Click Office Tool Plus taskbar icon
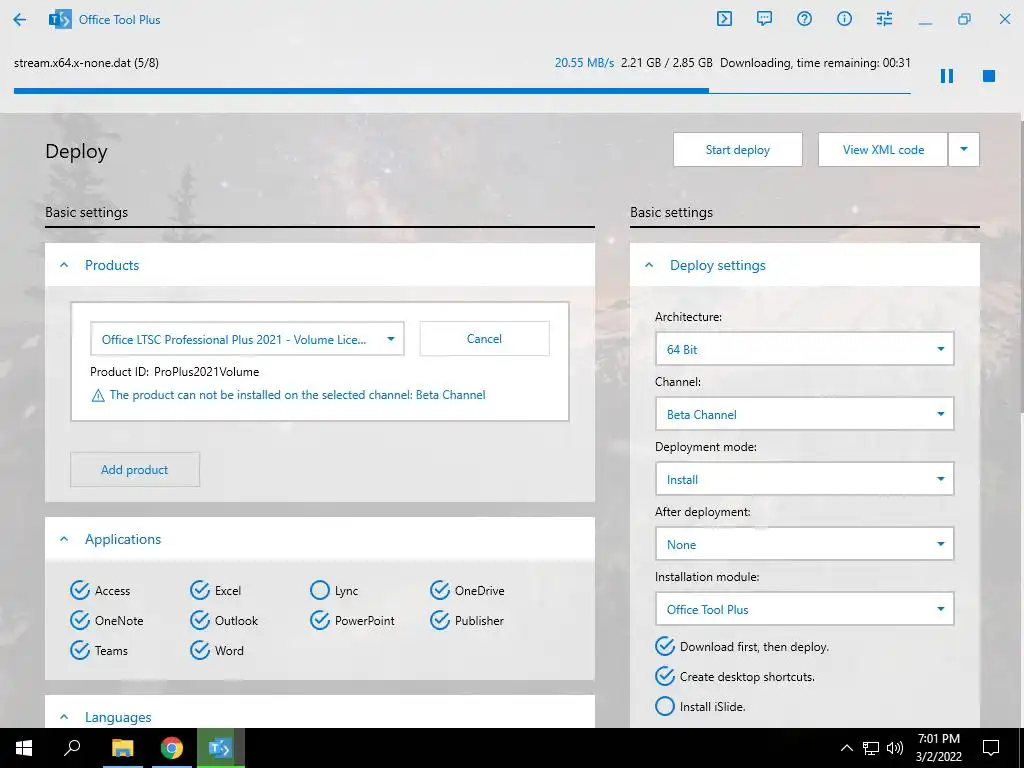 point(221,748)
